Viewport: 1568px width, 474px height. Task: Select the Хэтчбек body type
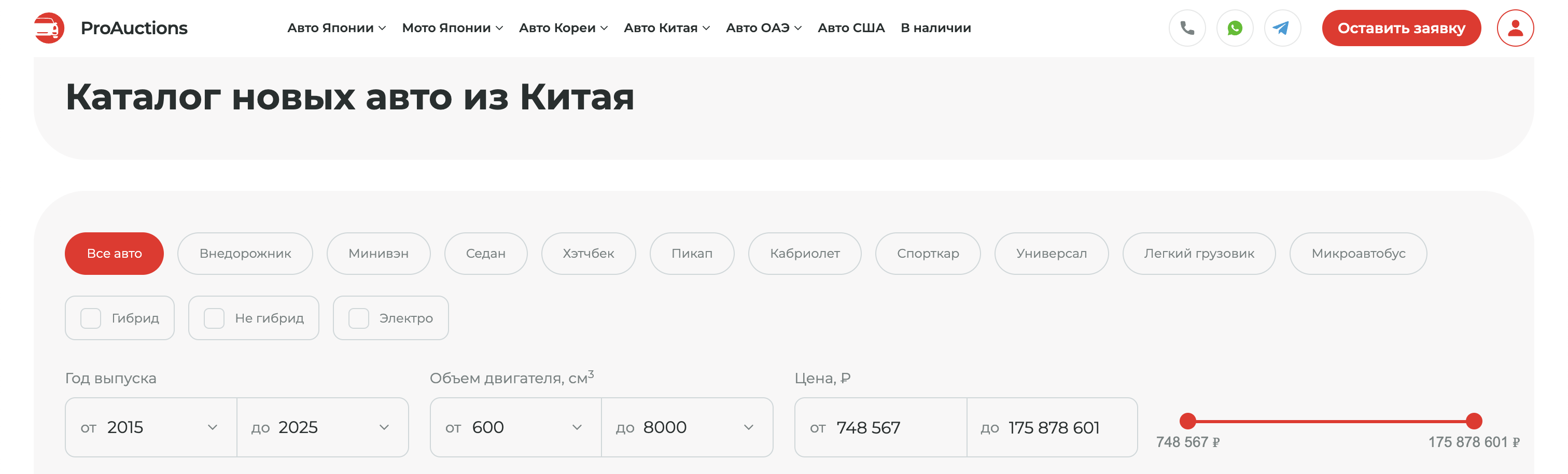tap(589, 254)
